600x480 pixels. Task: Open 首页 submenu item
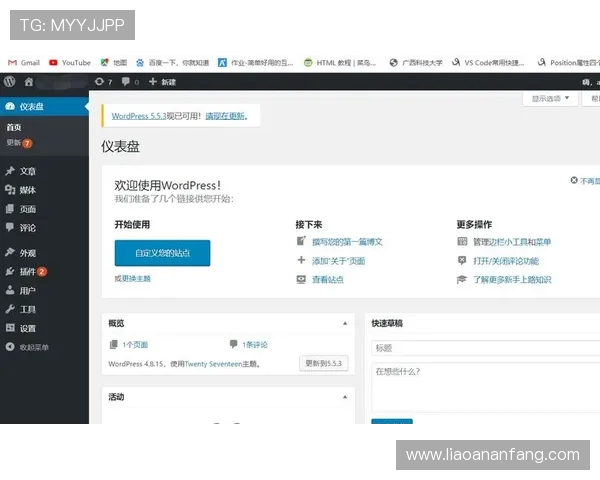(x=14, y=127)
